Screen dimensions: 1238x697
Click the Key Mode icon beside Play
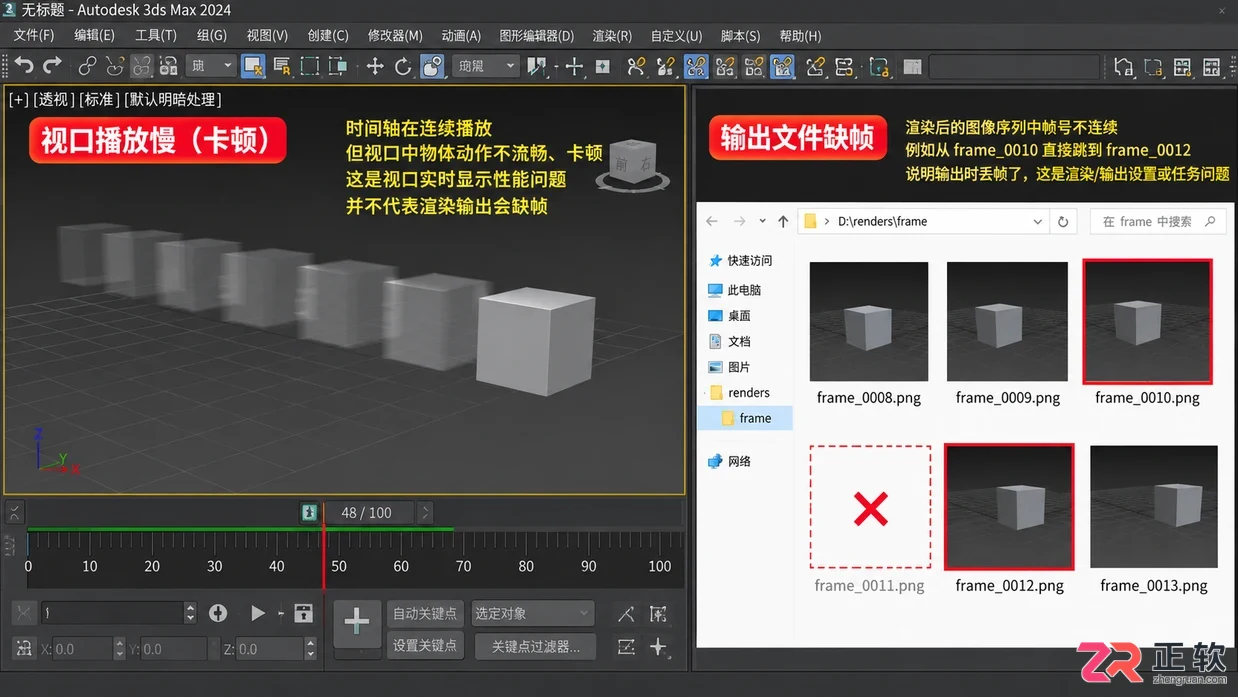[304, 613]
